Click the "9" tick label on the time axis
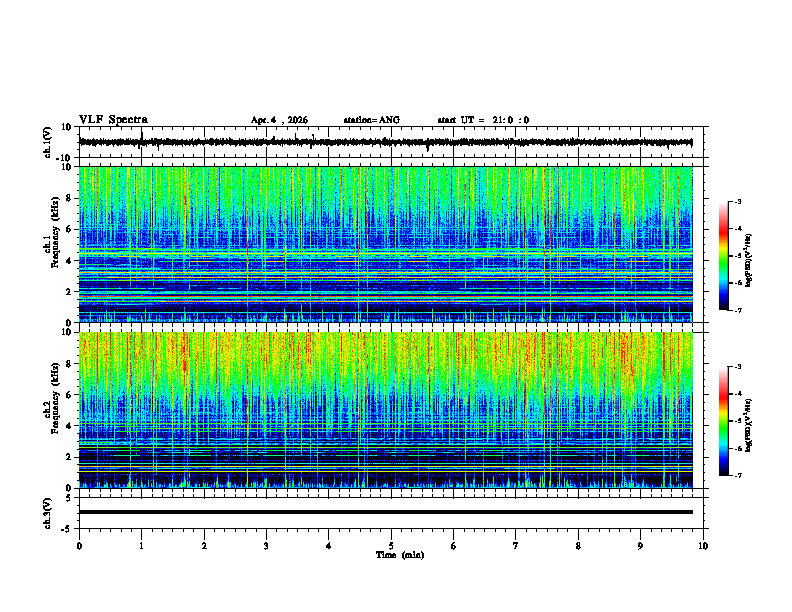 coord(640,546)
